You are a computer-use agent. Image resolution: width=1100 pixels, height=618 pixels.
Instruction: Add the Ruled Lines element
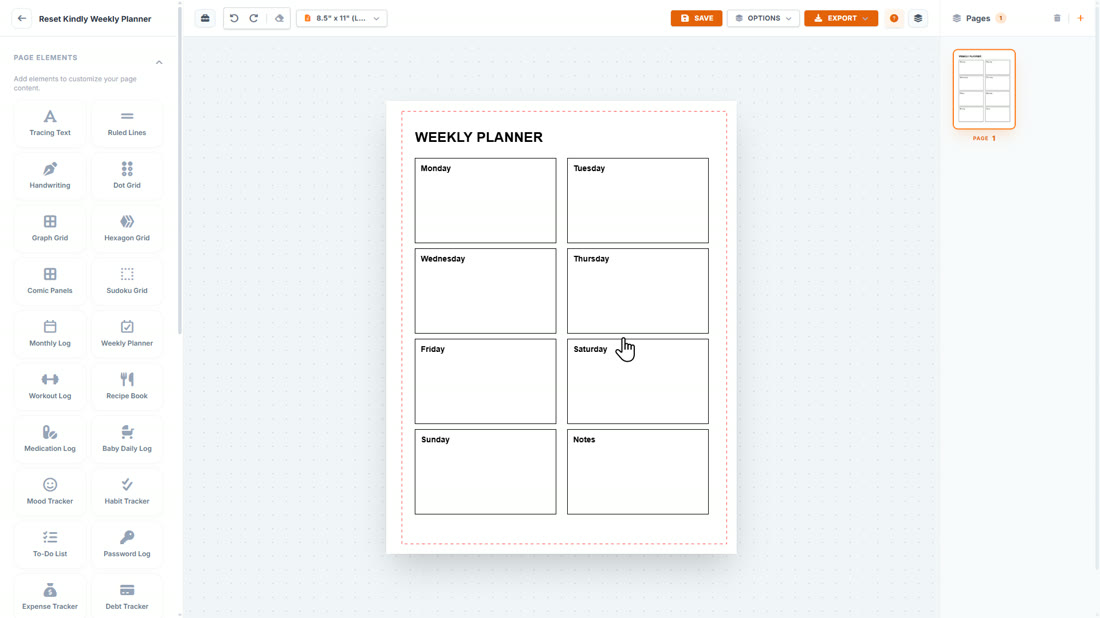pos(127,123)
